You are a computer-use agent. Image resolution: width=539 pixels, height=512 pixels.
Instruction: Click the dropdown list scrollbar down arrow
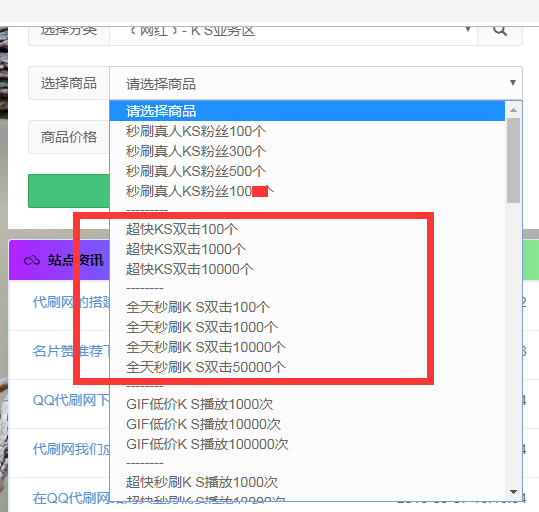[513, 492]
